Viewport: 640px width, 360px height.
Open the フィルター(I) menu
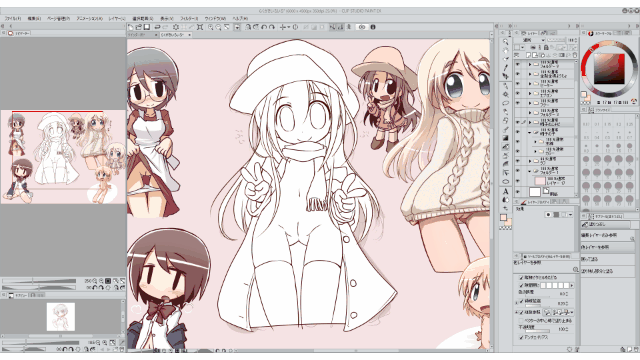pyautogui.click(x=189, y=18)
